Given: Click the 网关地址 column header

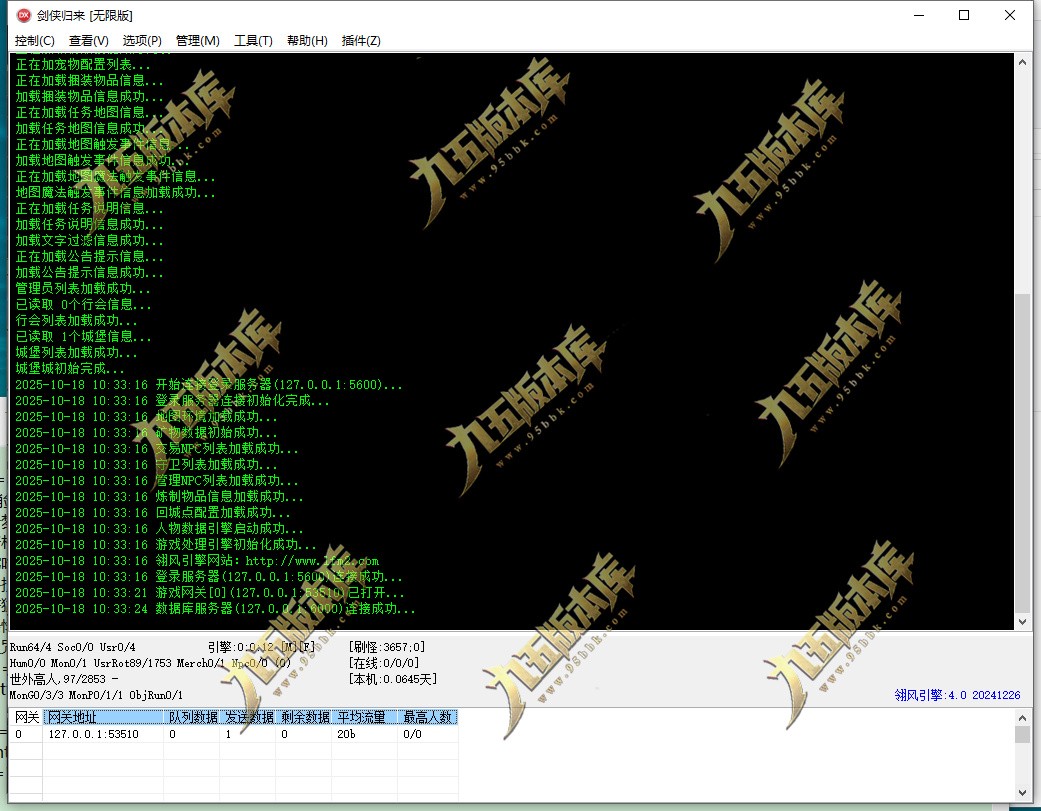Looking at the screenshot, I should pos(103,717).
